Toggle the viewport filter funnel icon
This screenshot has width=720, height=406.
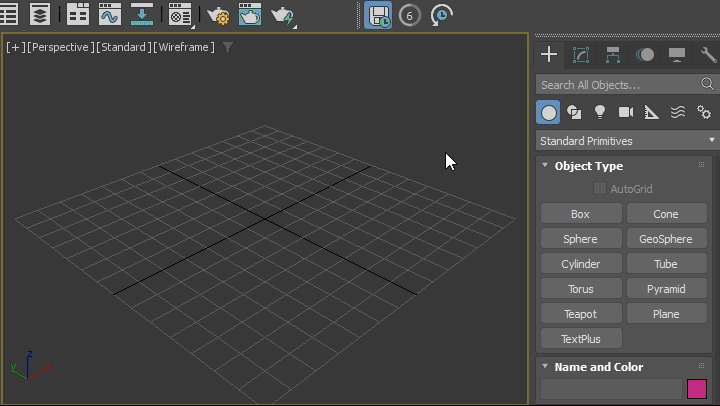click(228, 47)
